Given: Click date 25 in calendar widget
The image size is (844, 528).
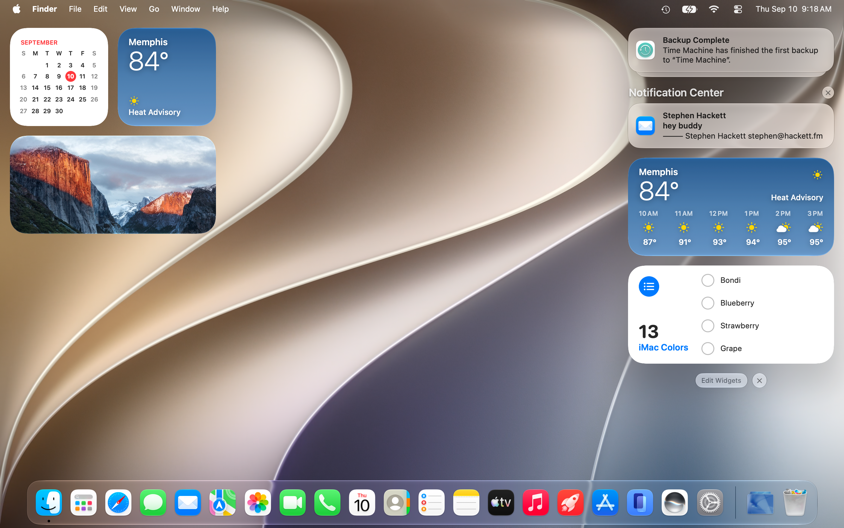Looking at the screenshot, I should (x=82, y=99).
